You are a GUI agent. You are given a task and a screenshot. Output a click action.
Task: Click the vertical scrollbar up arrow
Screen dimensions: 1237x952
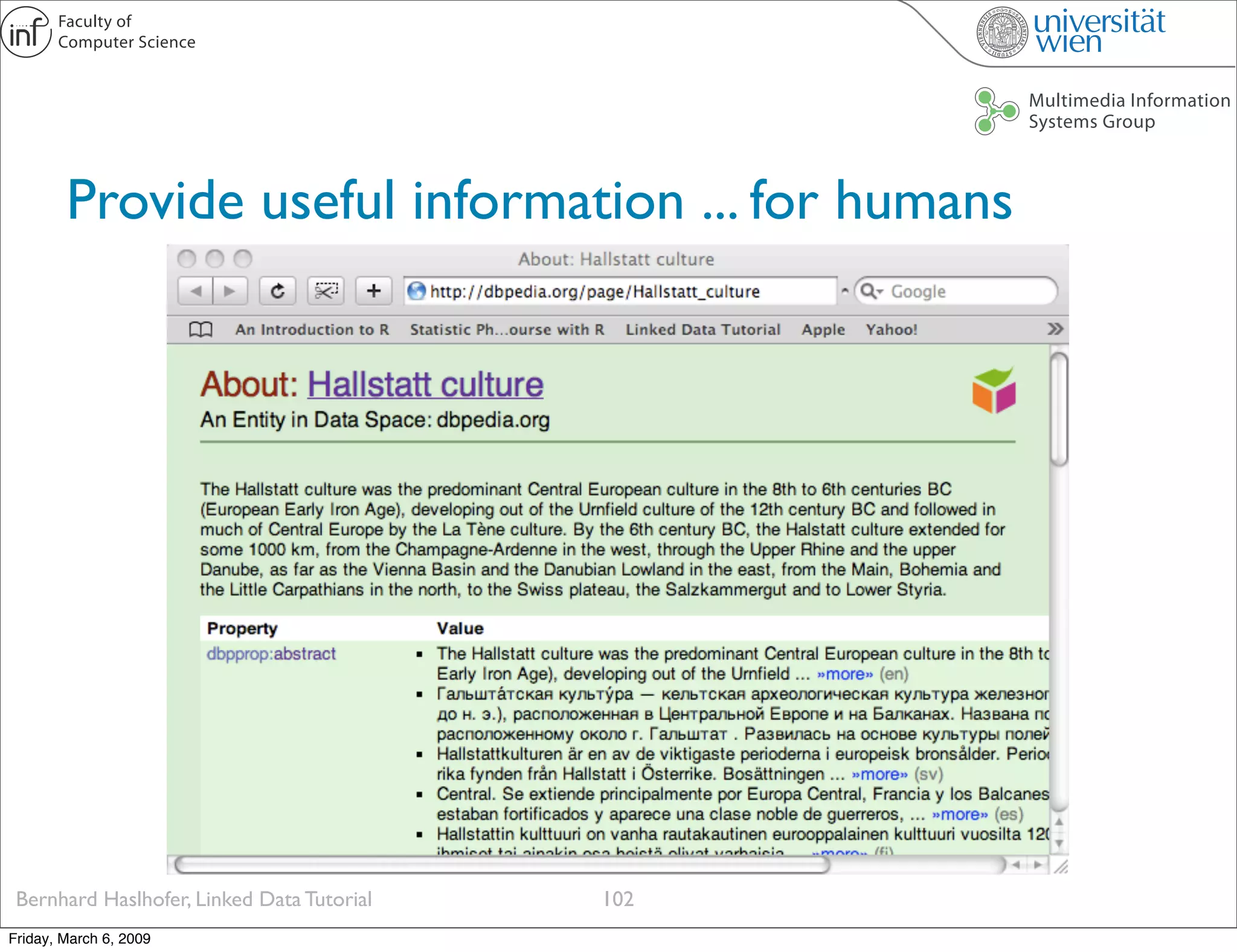[1059, 822]
